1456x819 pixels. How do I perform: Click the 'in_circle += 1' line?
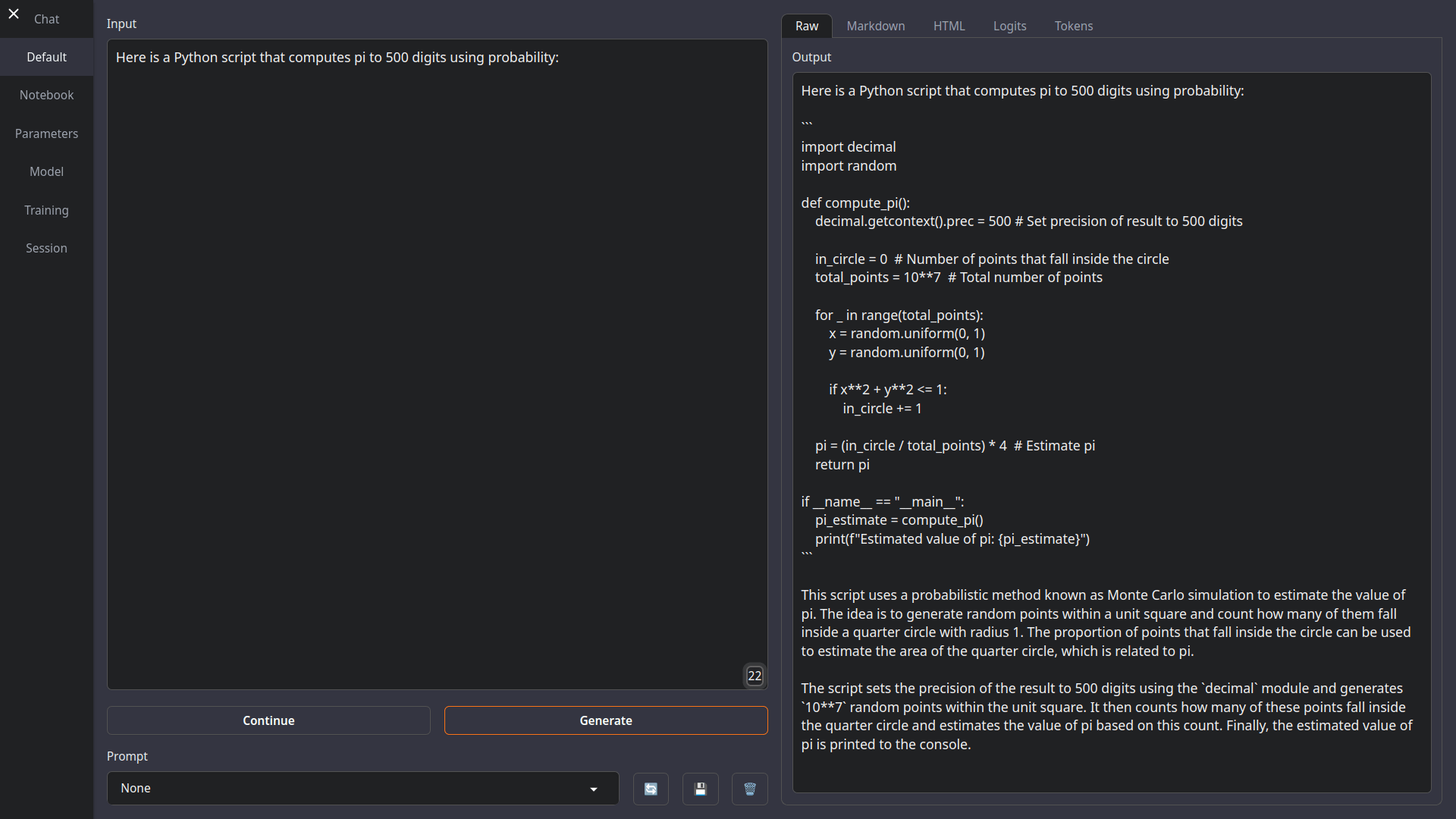[x=883, y=409]
